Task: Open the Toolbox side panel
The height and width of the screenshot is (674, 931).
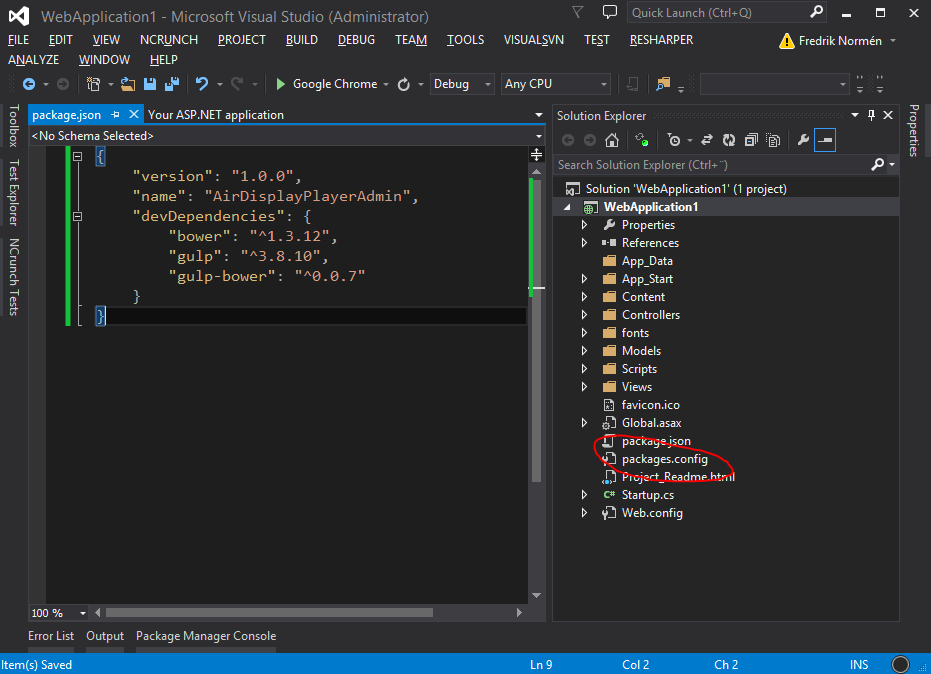Action: coord(14,125)
